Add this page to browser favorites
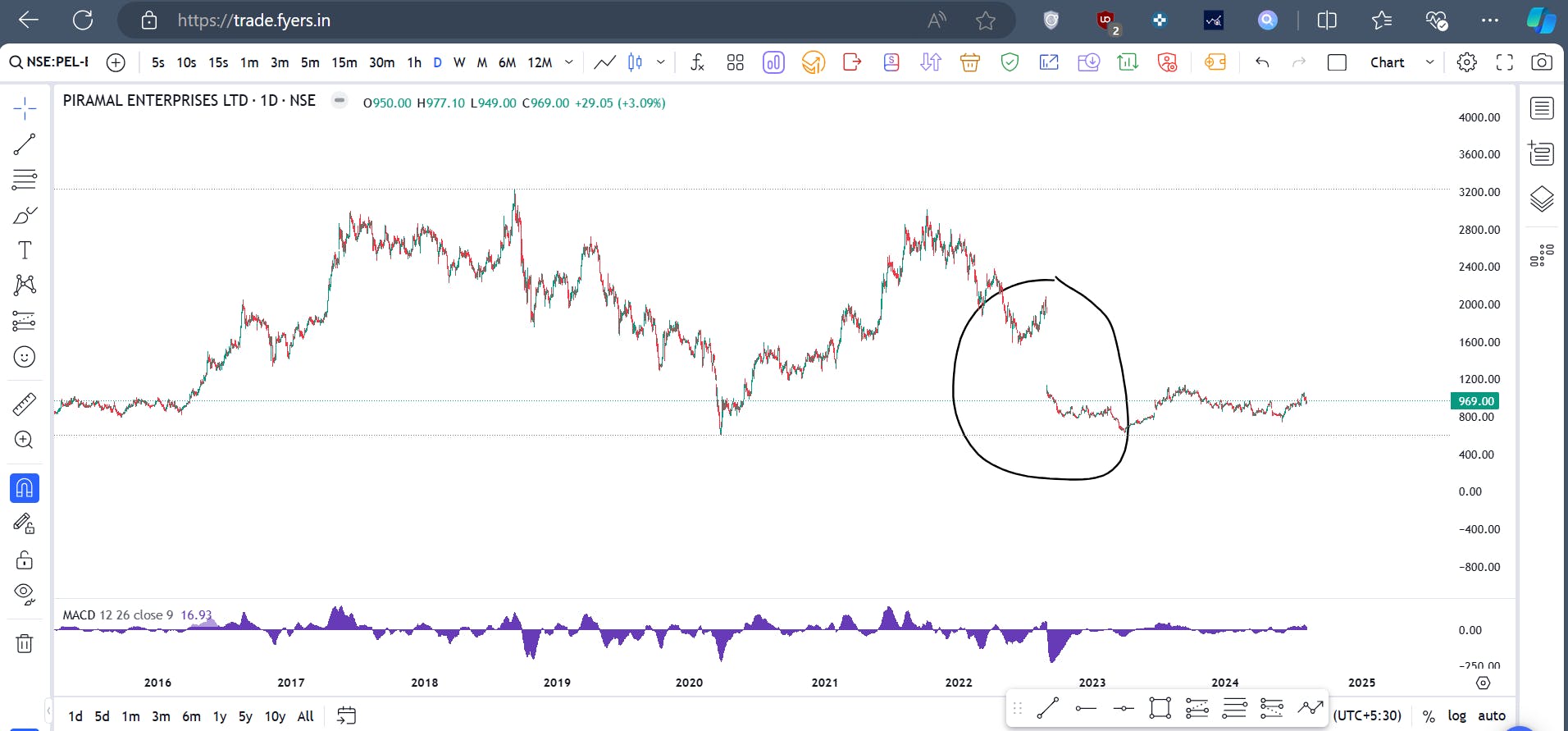 point(986,21)
